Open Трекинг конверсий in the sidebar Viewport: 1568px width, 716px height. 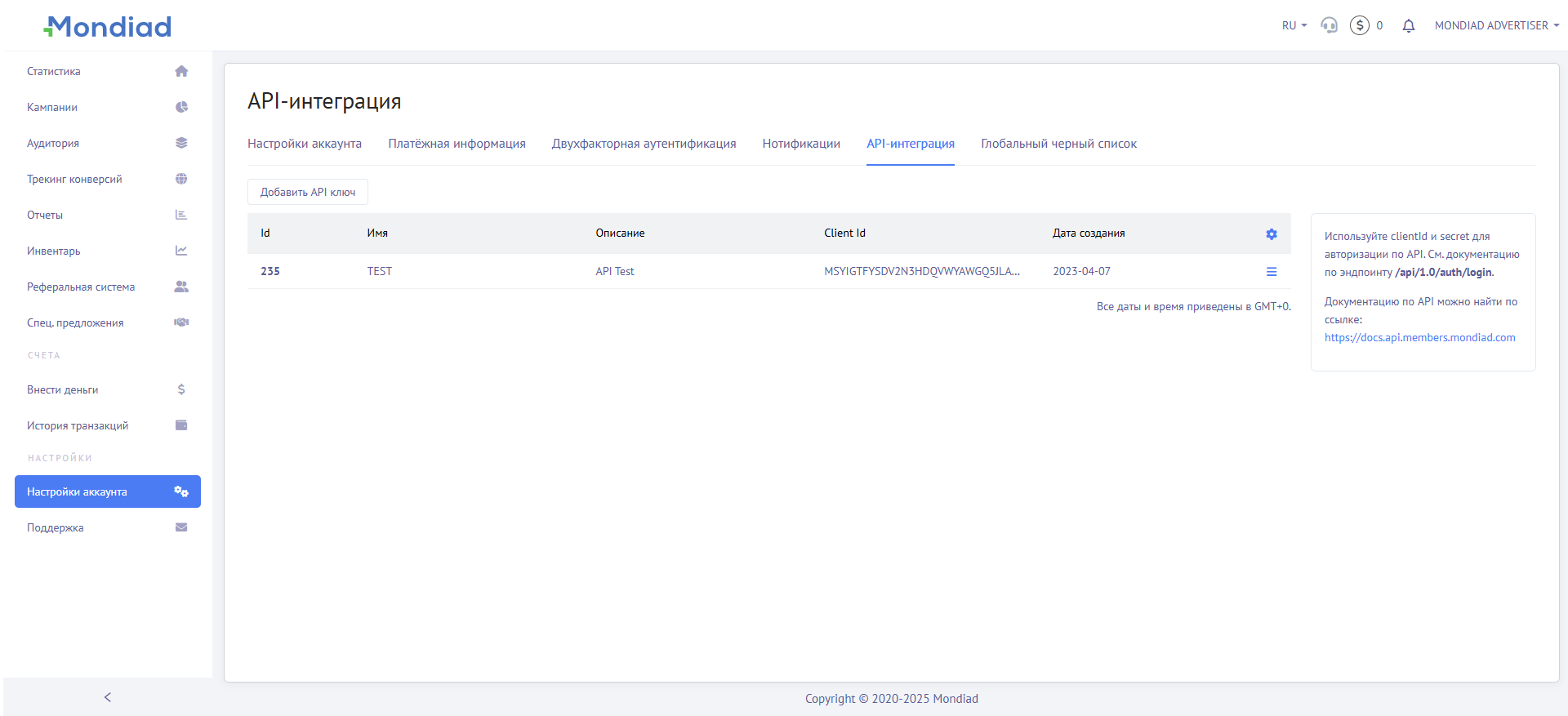click(74, 180)
